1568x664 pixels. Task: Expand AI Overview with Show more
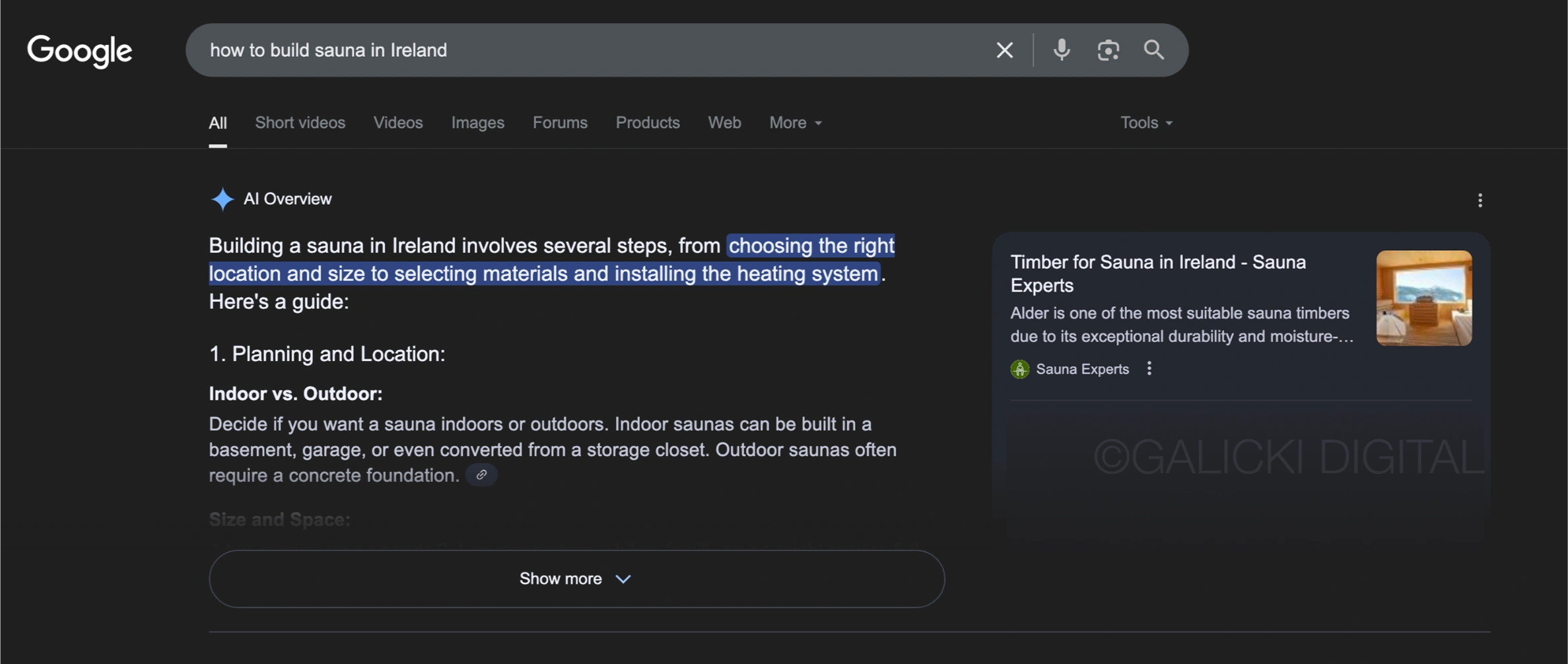pyautogui.click(x=576, y=579)
